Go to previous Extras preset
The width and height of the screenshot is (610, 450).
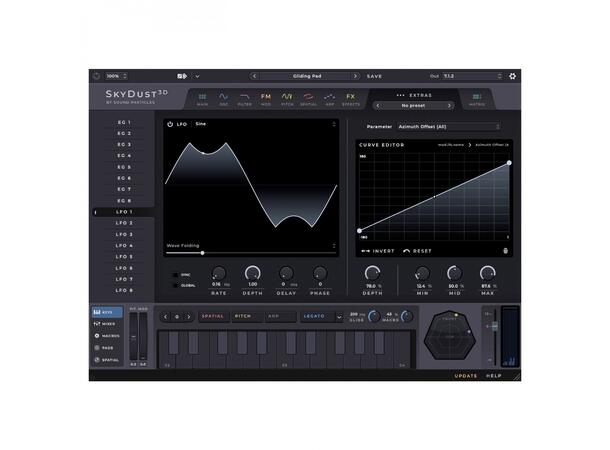[377, 105]
